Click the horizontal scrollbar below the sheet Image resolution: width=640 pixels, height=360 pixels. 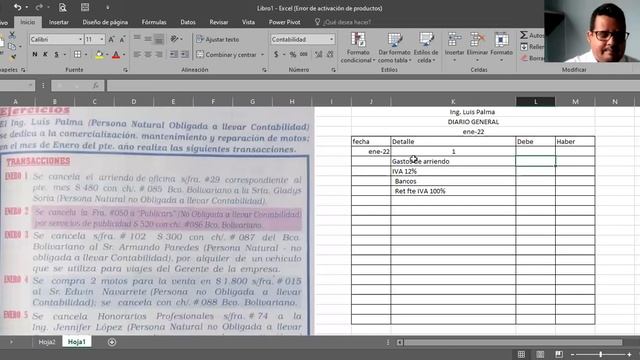tap(513, 342)
